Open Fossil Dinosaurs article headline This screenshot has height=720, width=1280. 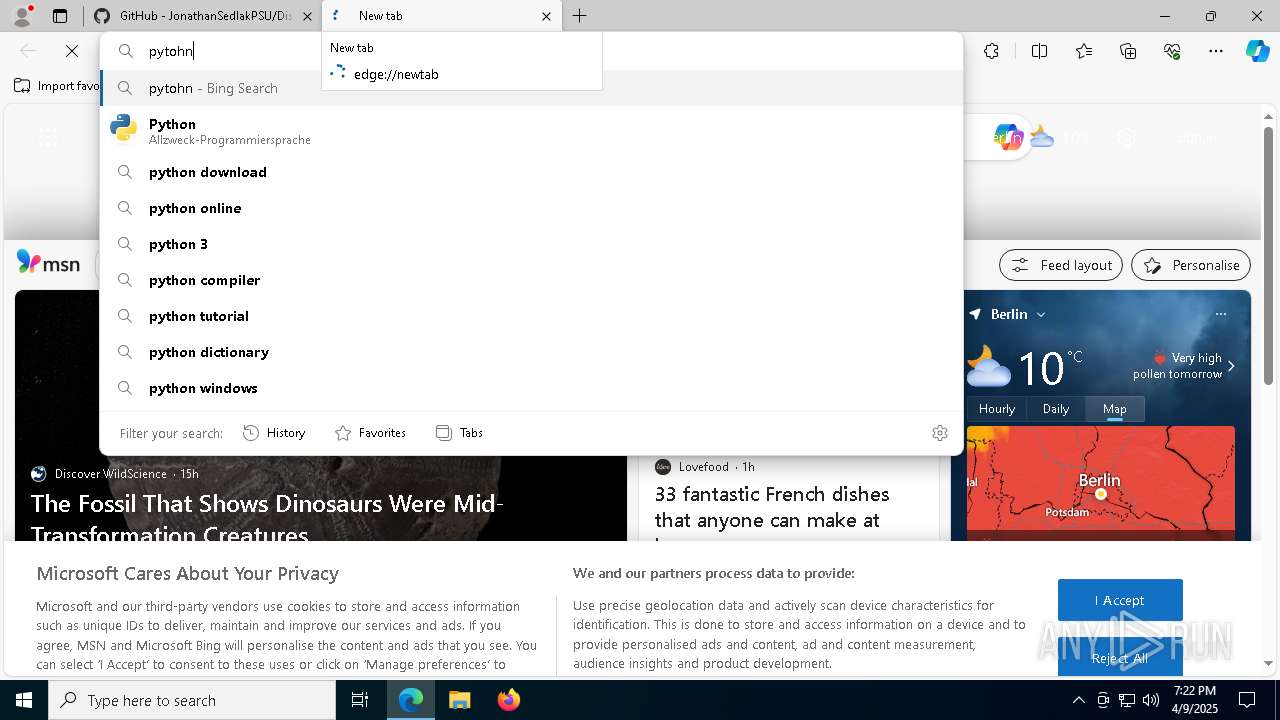coord(267,518)
